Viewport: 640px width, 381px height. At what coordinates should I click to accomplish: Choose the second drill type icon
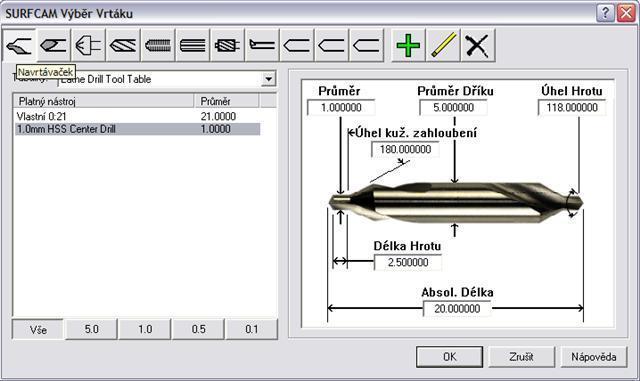click(x=53, y=45)
